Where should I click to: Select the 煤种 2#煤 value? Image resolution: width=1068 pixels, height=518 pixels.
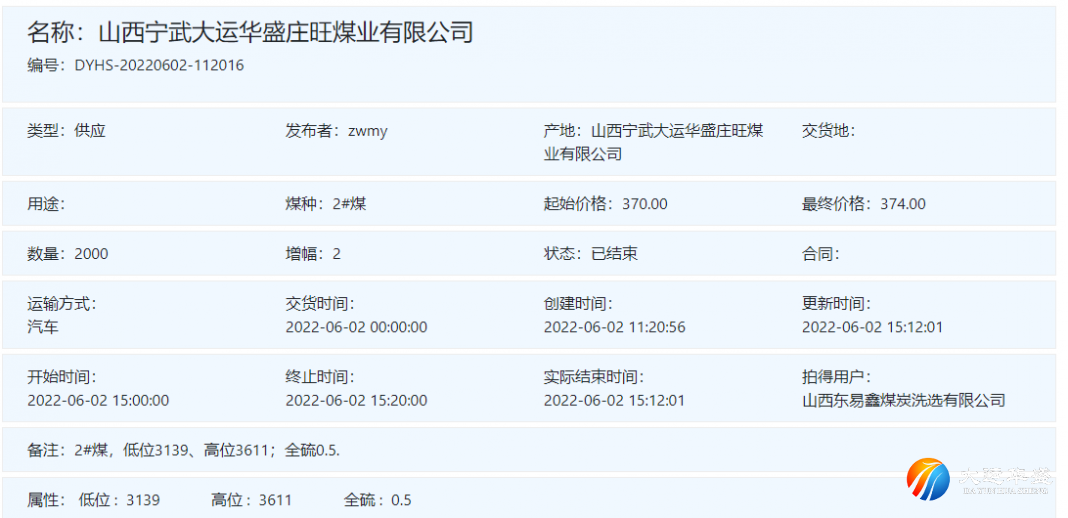pyautogui.click(x=349, y=204)
